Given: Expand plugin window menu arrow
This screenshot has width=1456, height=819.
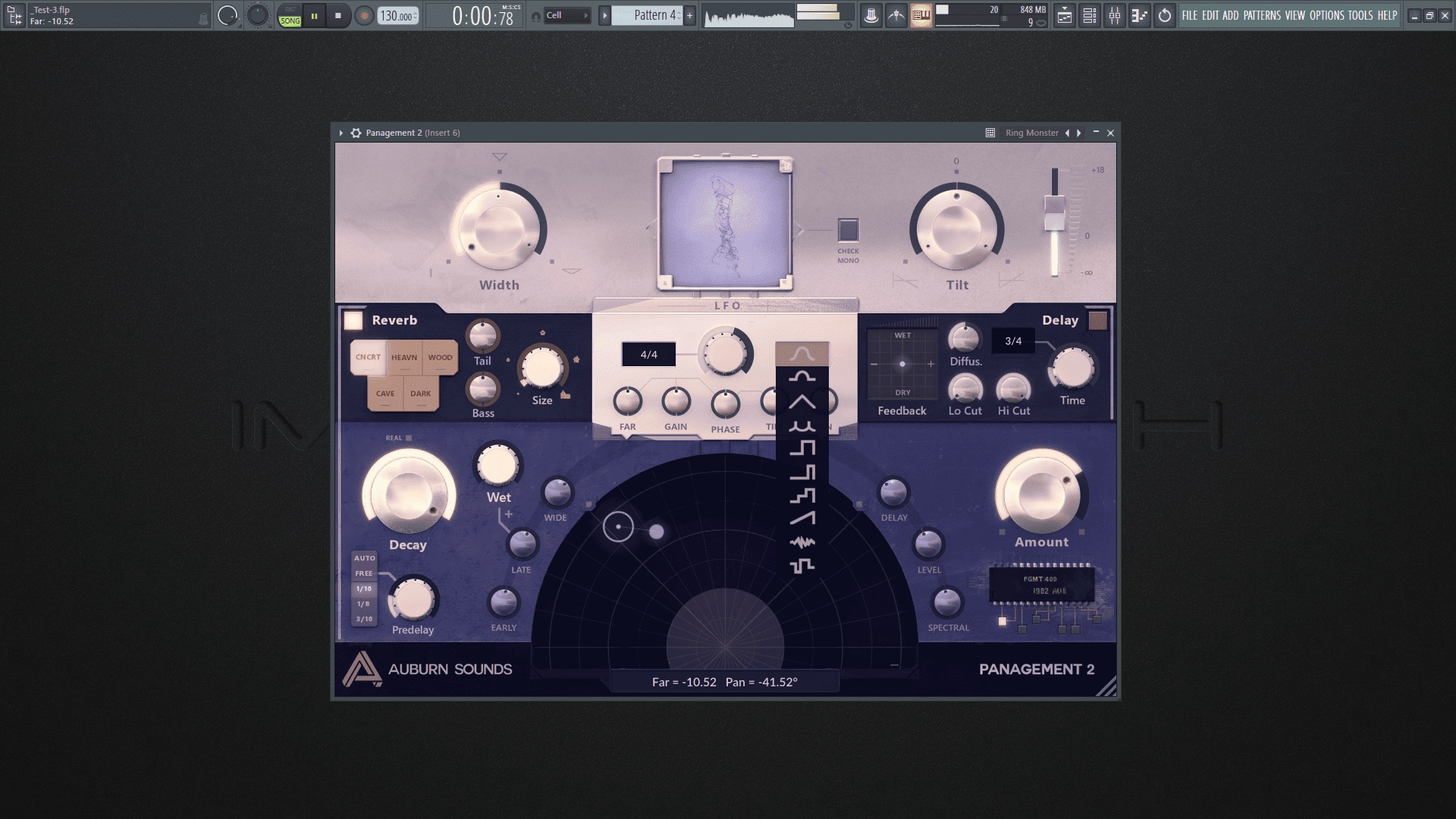Looking at the screenshot, I should click(341, 133).
